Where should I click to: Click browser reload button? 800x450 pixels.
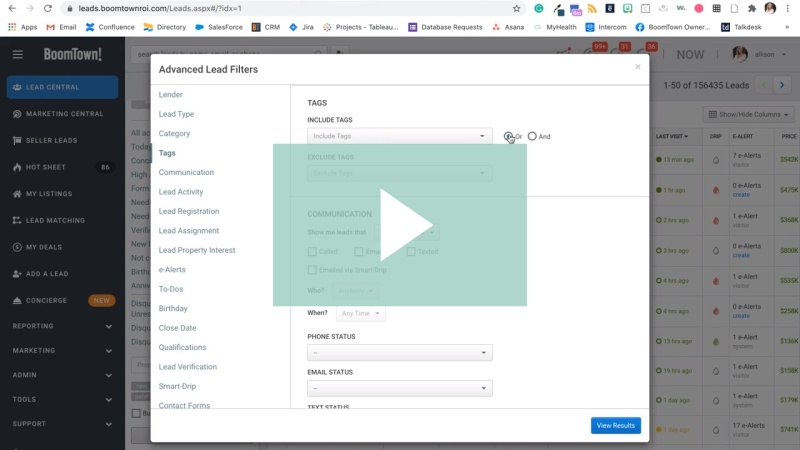pos(47,8)
